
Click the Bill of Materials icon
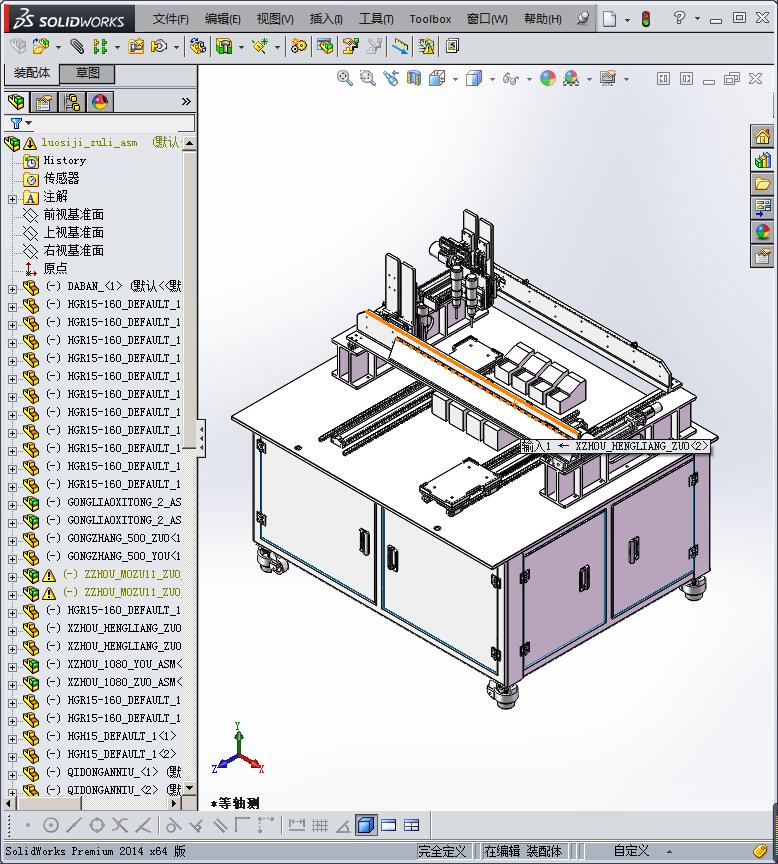coord(325,46)
